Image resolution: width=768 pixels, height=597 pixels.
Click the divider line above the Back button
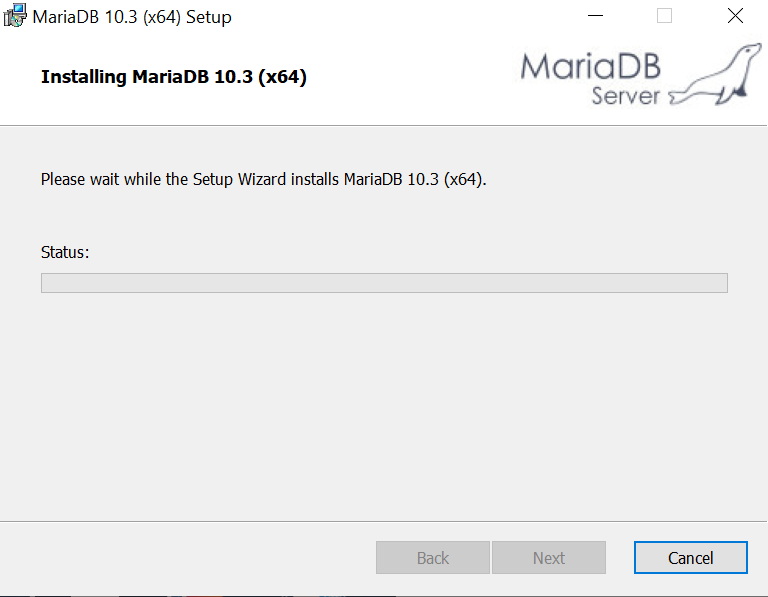click(384, 522)
